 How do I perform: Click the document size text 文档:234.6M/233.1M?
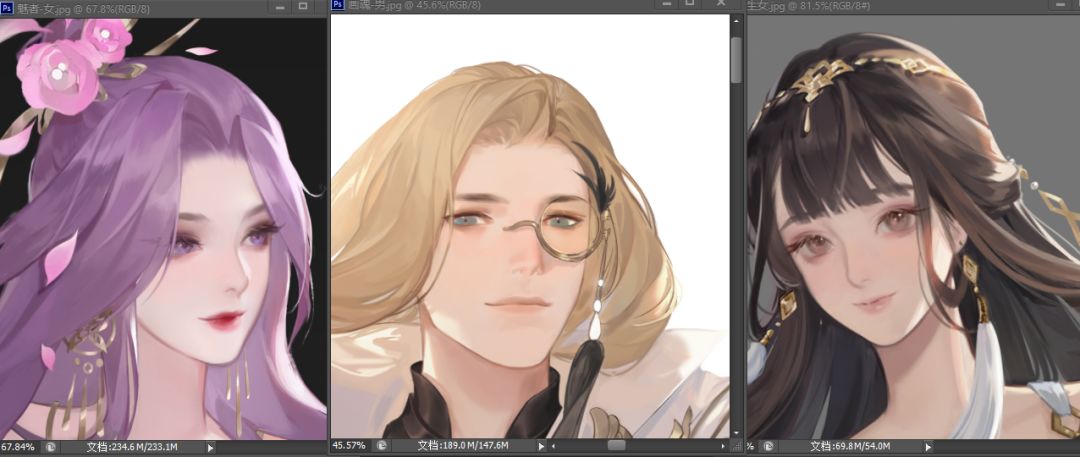click(x=132, y=447)
